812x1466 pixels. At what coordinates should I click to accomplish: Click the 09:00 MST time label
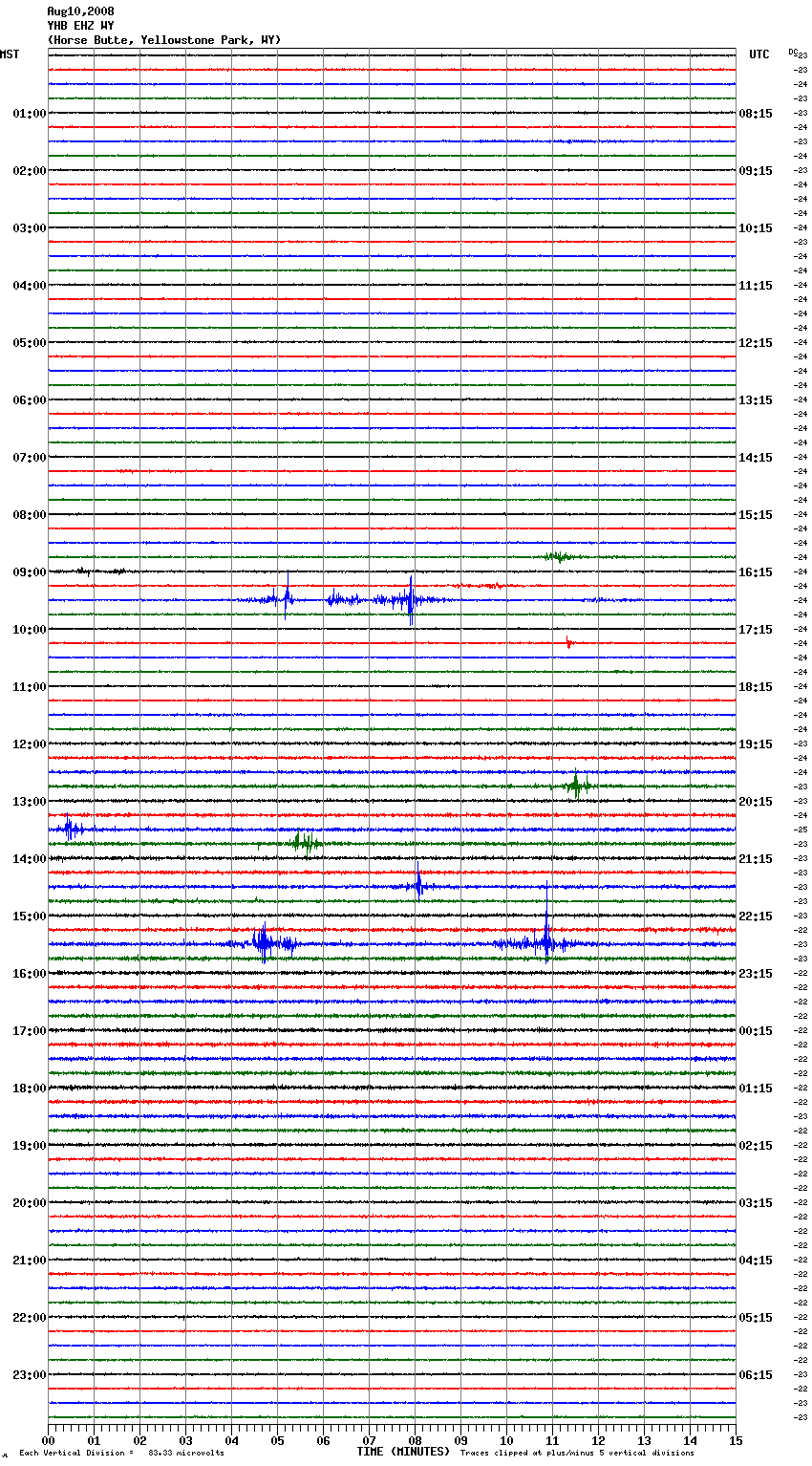(30, 572)
